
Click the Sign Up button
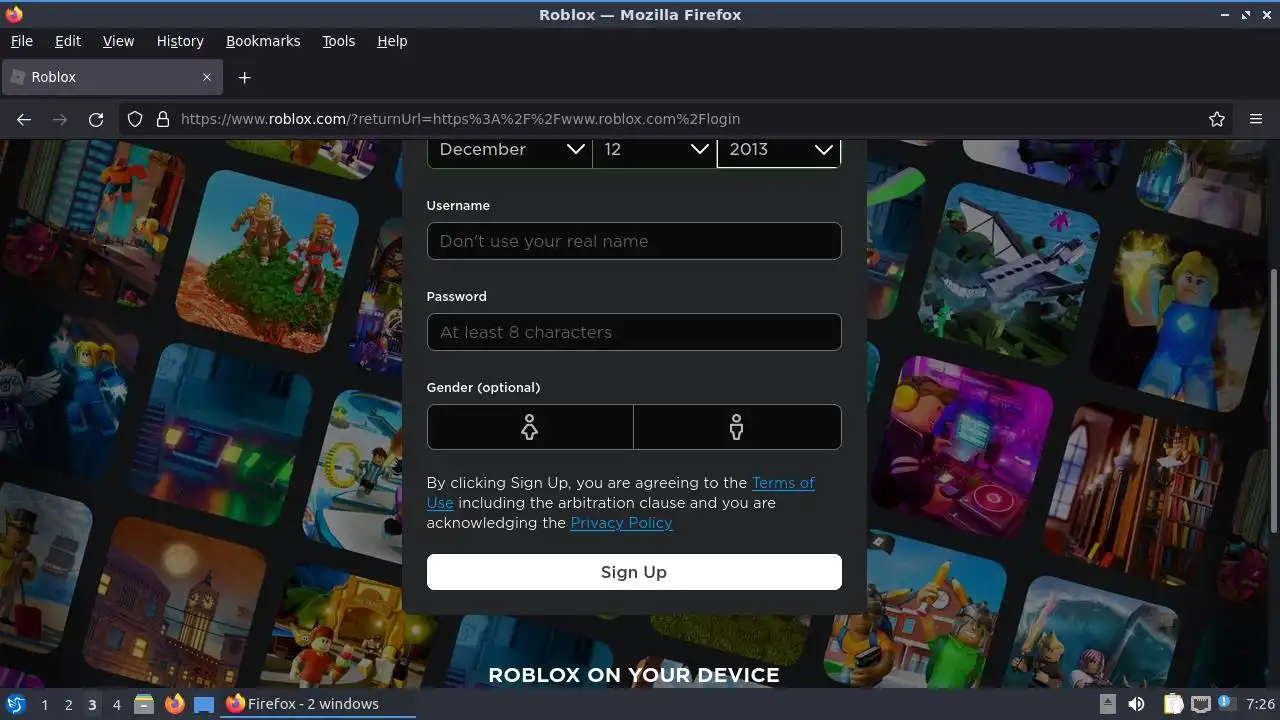click(x=634, y=572)
